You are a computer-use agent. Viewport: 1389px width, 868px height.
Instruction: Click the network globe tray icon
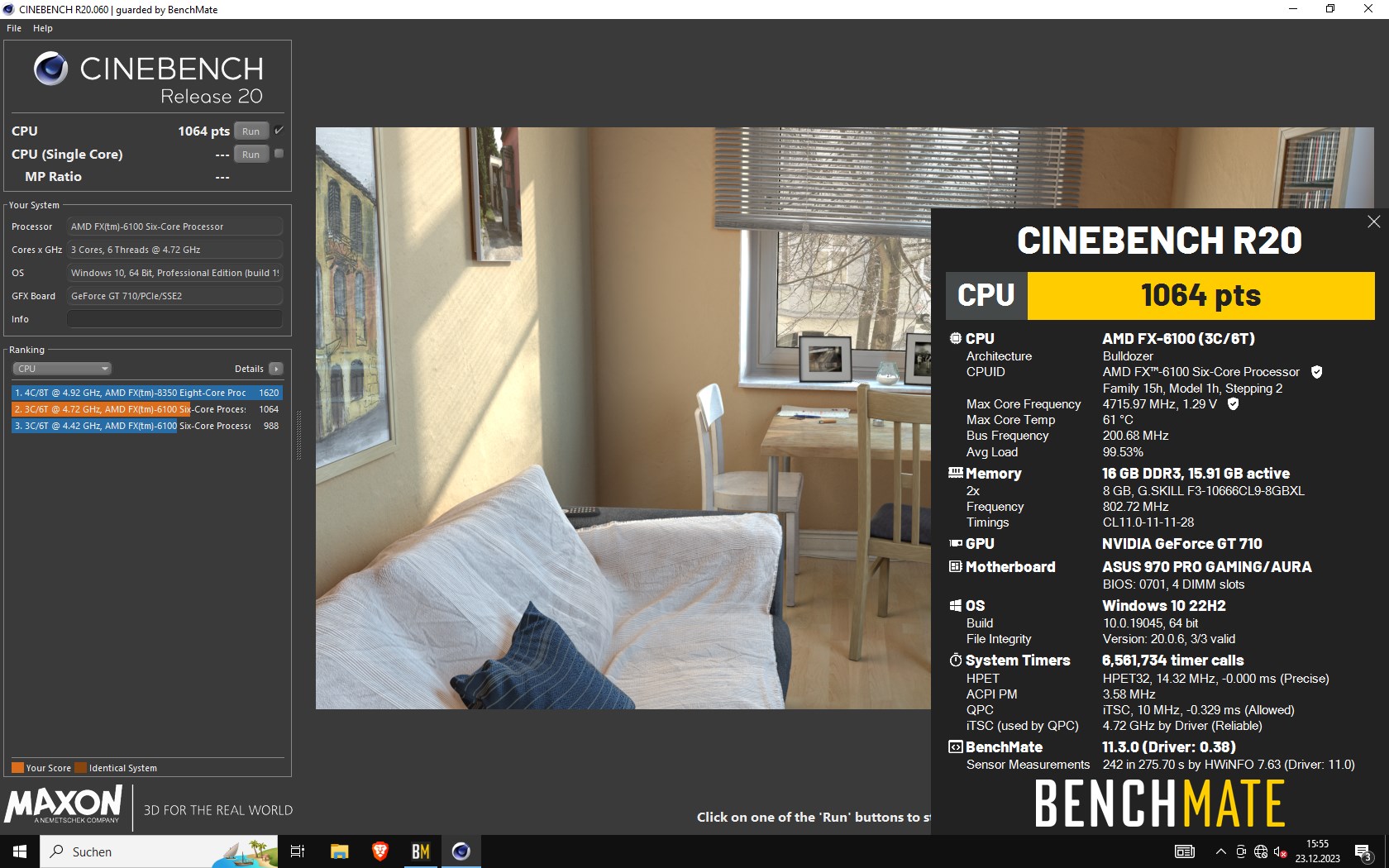(1261, 851)
